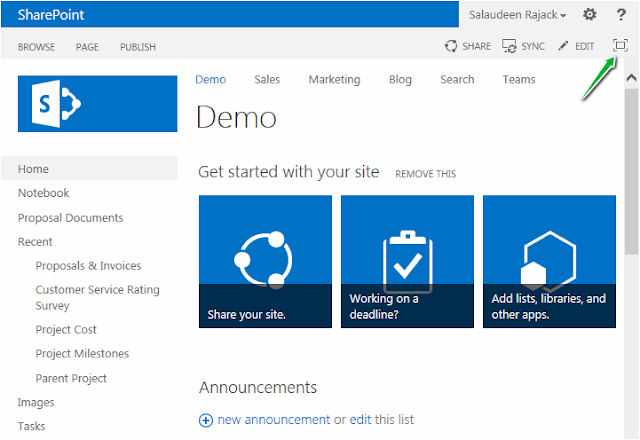
Task: Go to Sales in top navigation
Action: [267, 79]
